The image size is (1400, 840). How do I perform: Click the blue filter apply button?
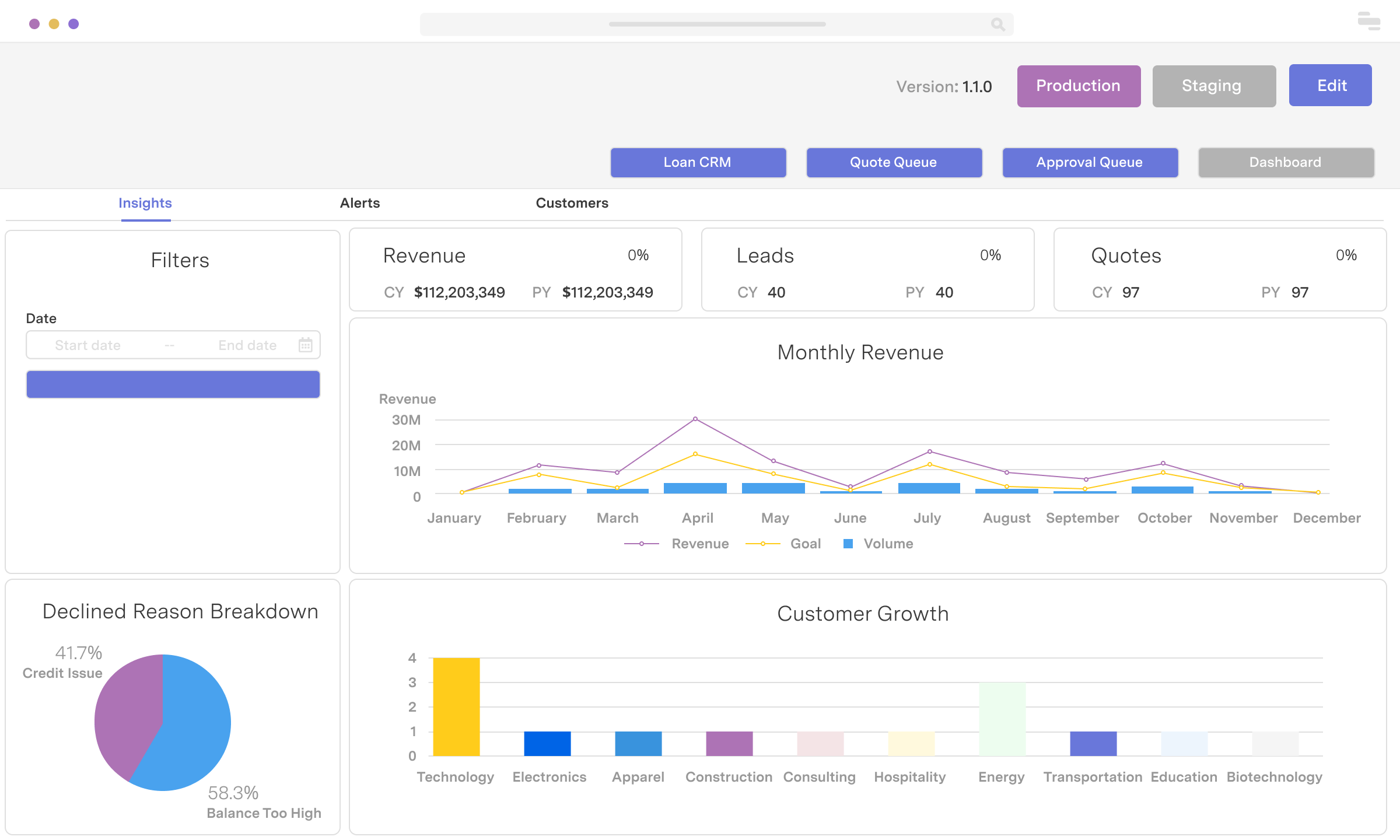tap(173, 384)
